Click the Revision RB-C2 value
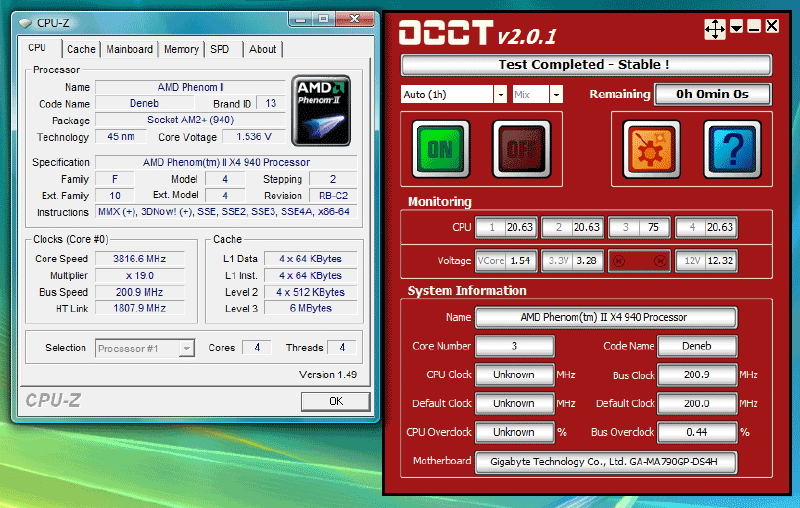This screenshot has width=800, height=508. click(333, 195)
